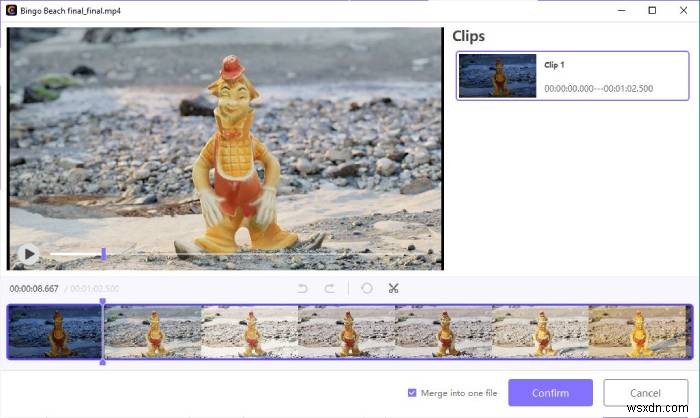Select the first dark timeline frame
The height and width of the screenshot is (418, 700).
click(x=55, y=332)
